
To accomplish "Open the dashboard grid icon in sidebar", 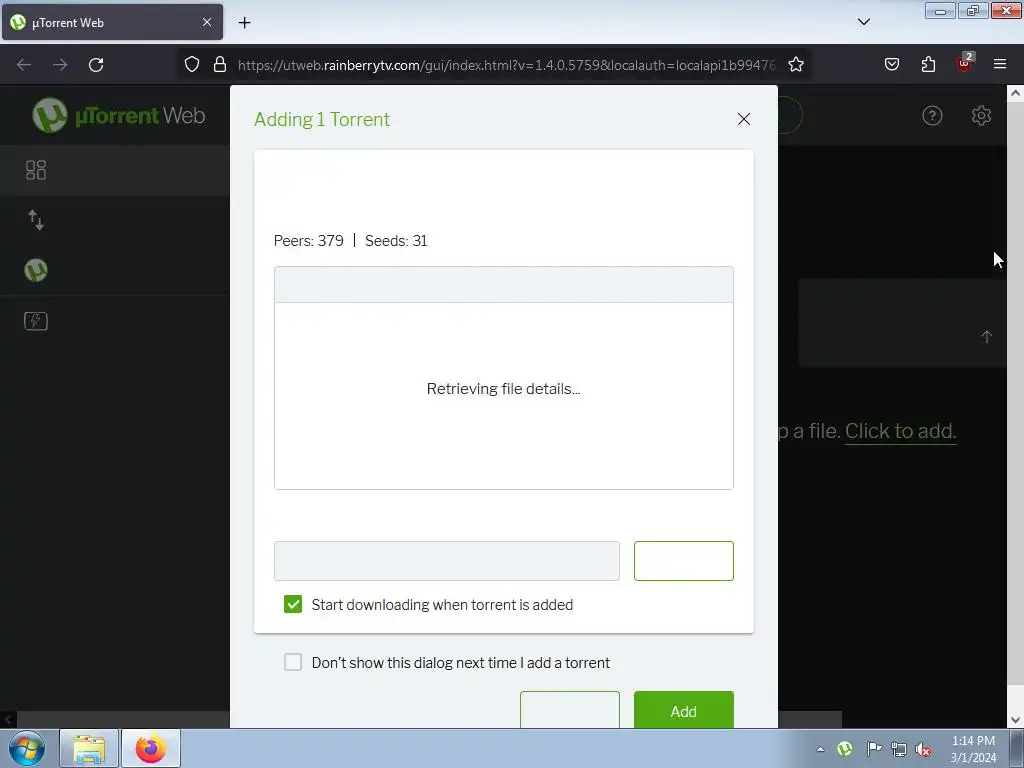I will point(36,170).
